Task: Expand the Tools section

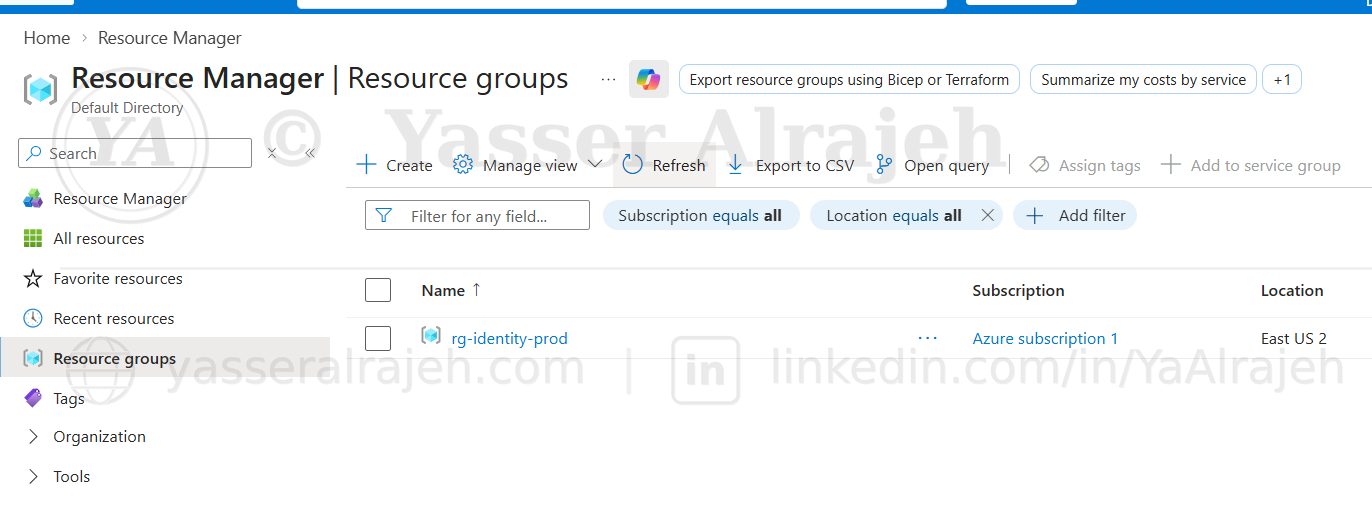Action: tap(33, 477)
